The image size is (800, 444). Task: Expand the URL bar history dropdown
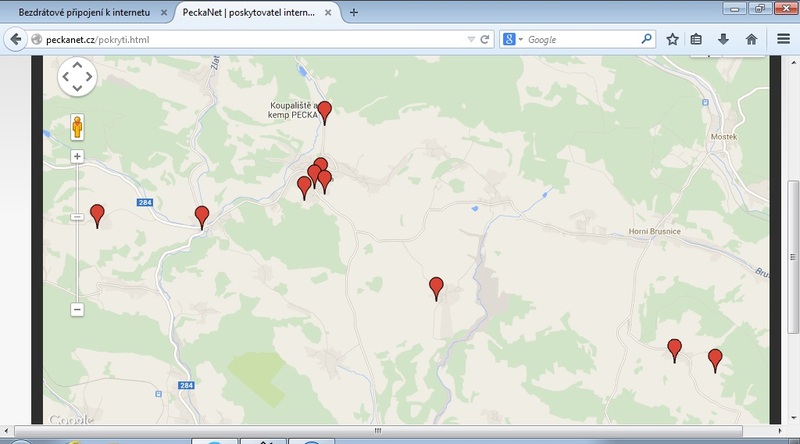click(471, 39)
